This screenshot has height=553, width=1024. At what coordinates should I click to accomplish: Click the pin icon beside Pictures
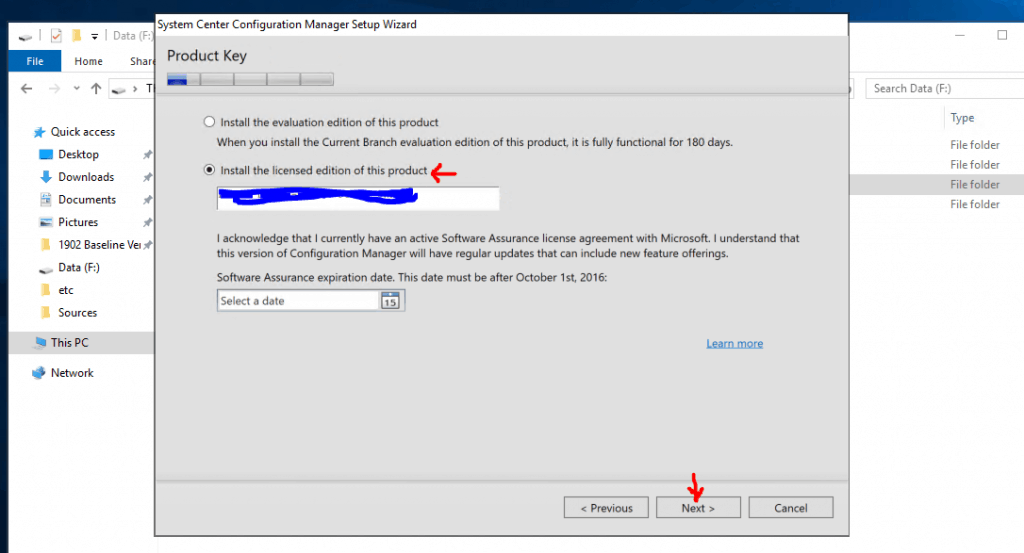[148, 223]
